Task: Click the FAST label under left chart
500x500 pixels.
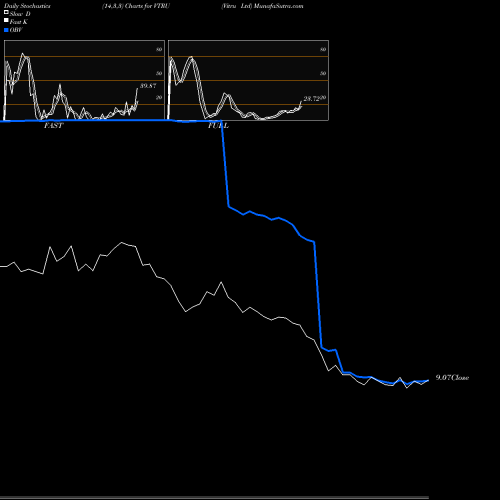Action: click(53, 126)
